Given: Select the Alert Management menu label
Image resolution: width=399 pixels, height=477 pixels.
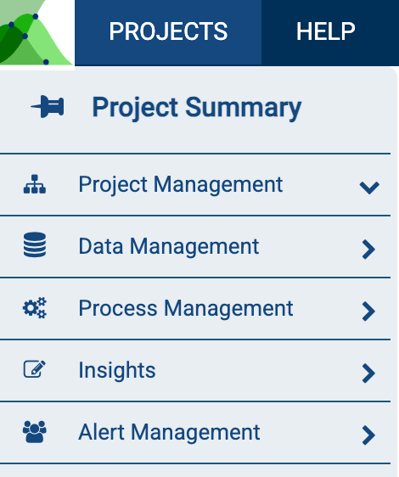Looking at the screenshot, I should [169, 432].
